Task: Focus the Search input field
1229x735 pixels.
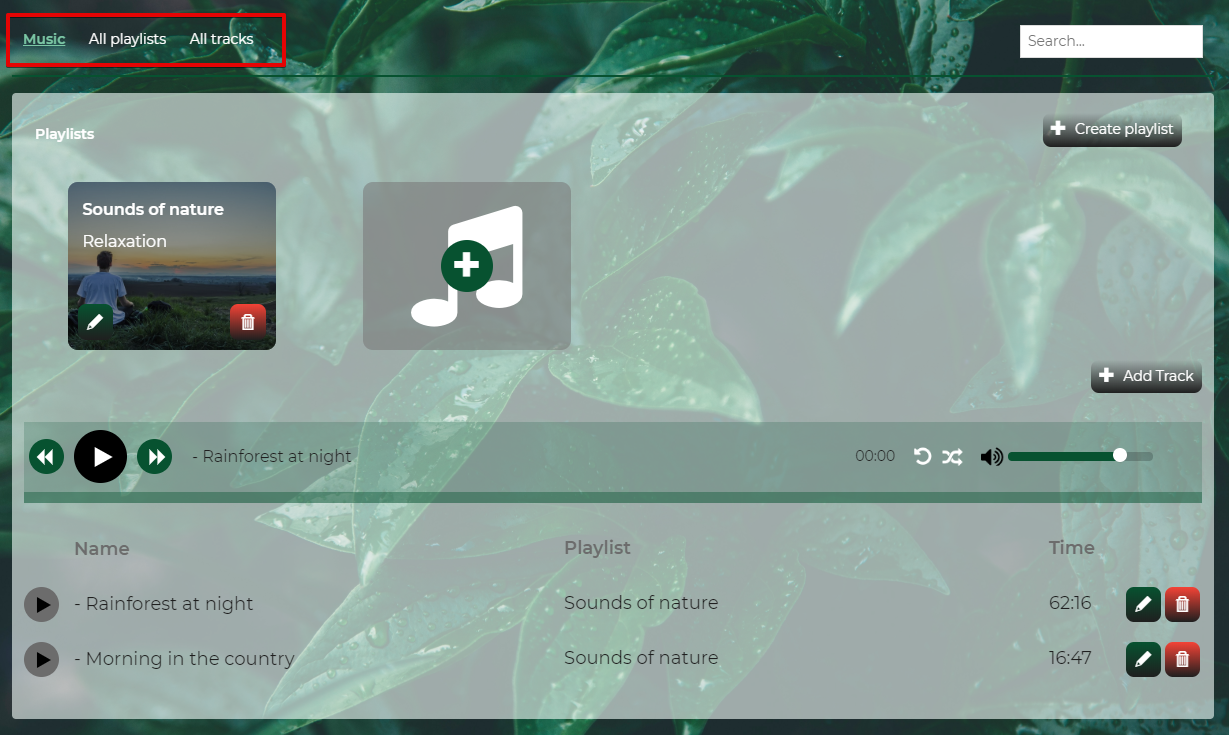Action: (x=1111, y=41)
